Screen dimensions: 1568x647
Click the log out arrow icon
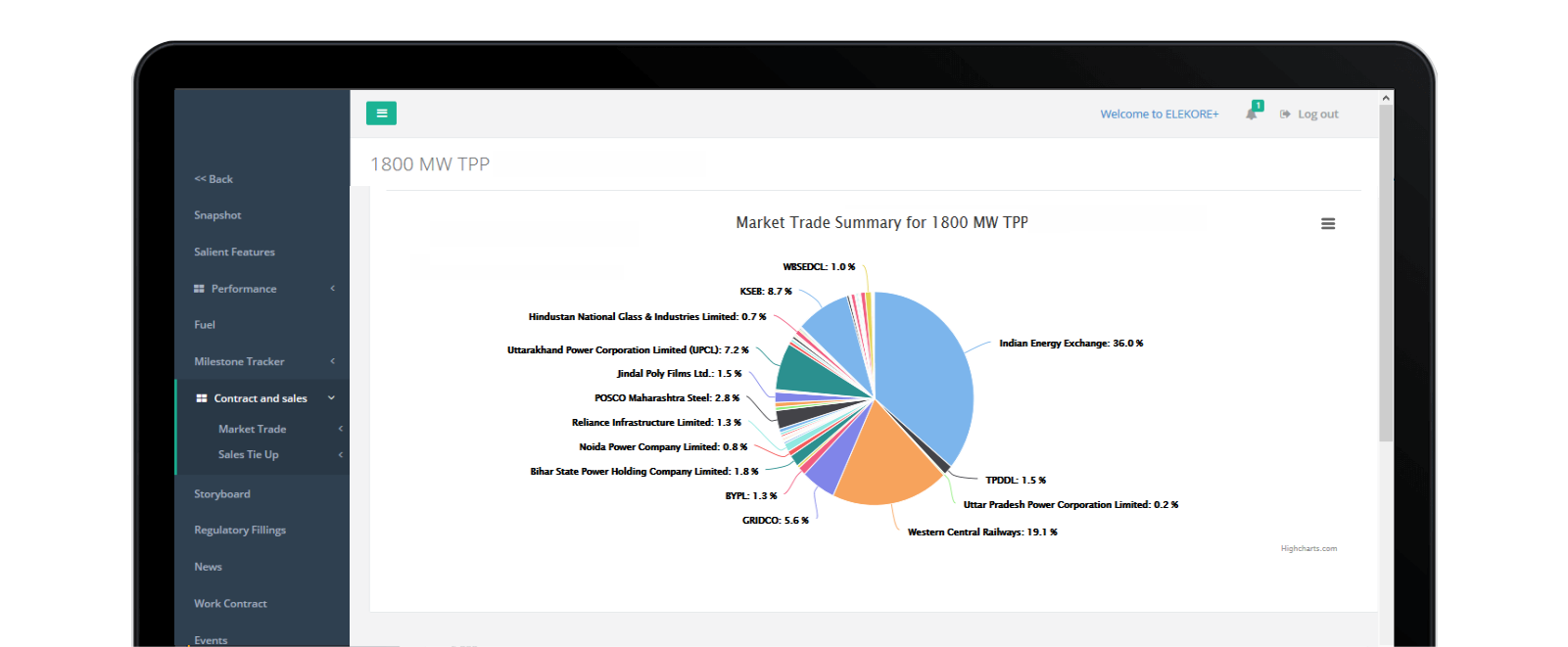tap(1285, 115)
